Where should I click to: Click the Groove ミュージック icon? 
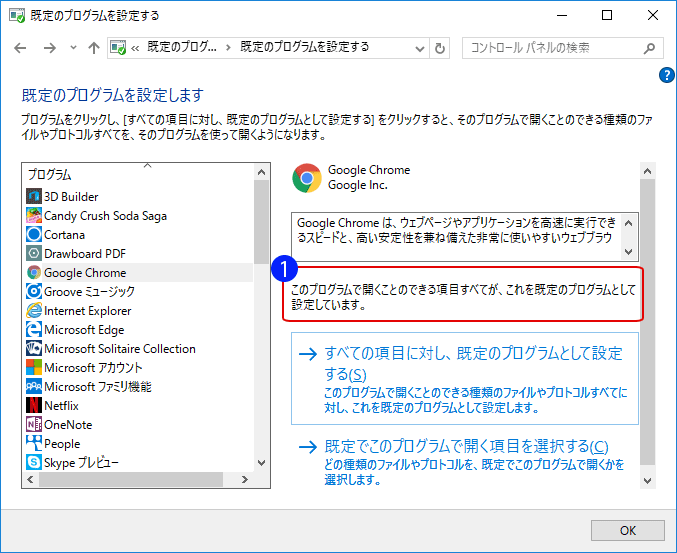[x=34, y=291]
